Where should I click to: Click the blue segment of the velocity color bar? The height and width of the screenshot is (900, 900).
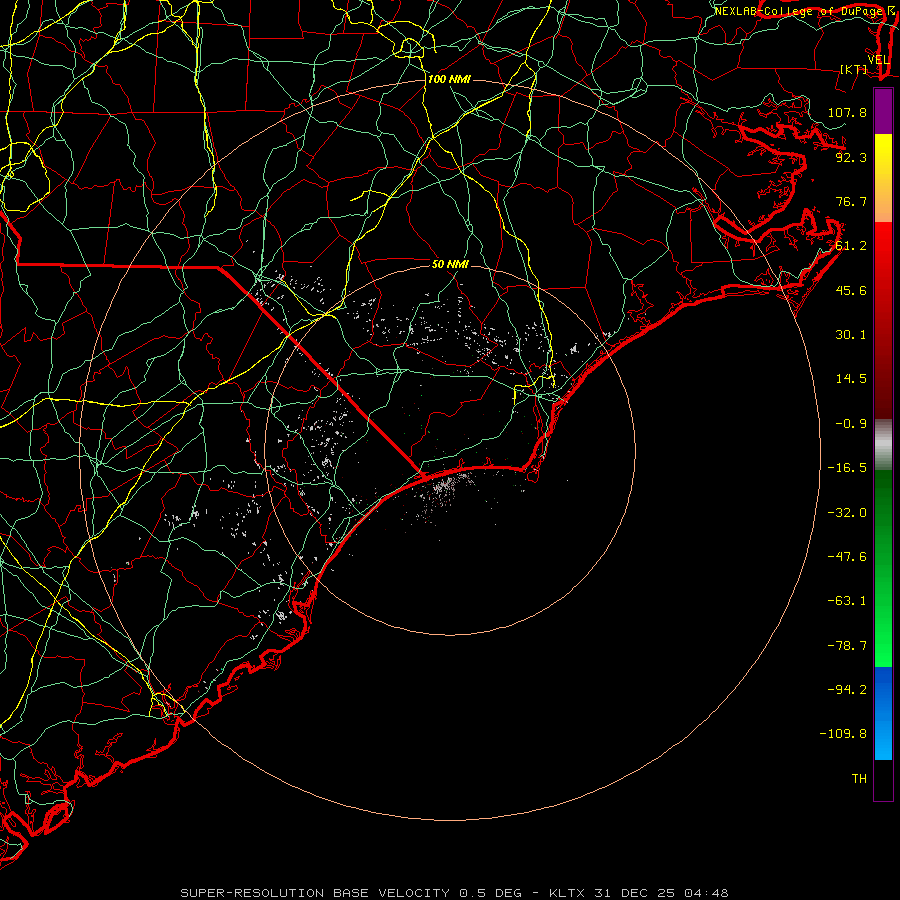coord(883,713)
